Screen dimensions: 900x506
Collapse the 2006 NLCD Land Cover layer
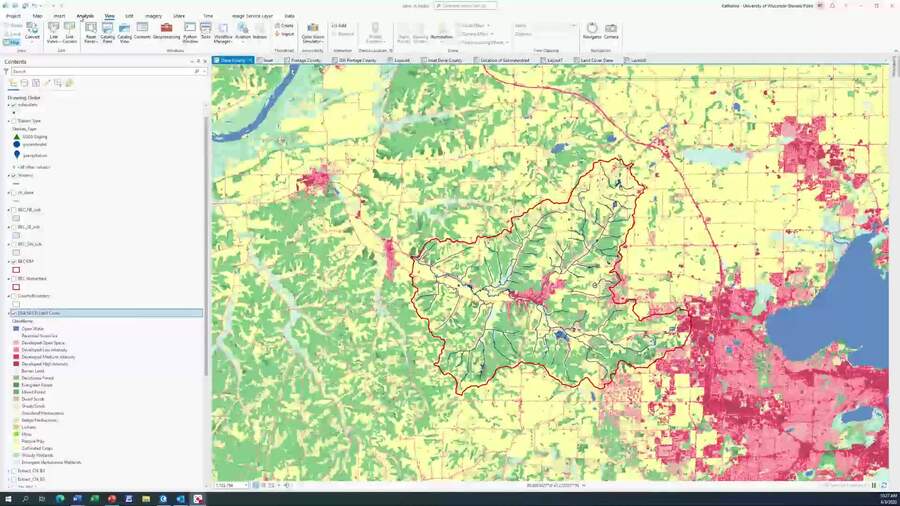point(8,313)
